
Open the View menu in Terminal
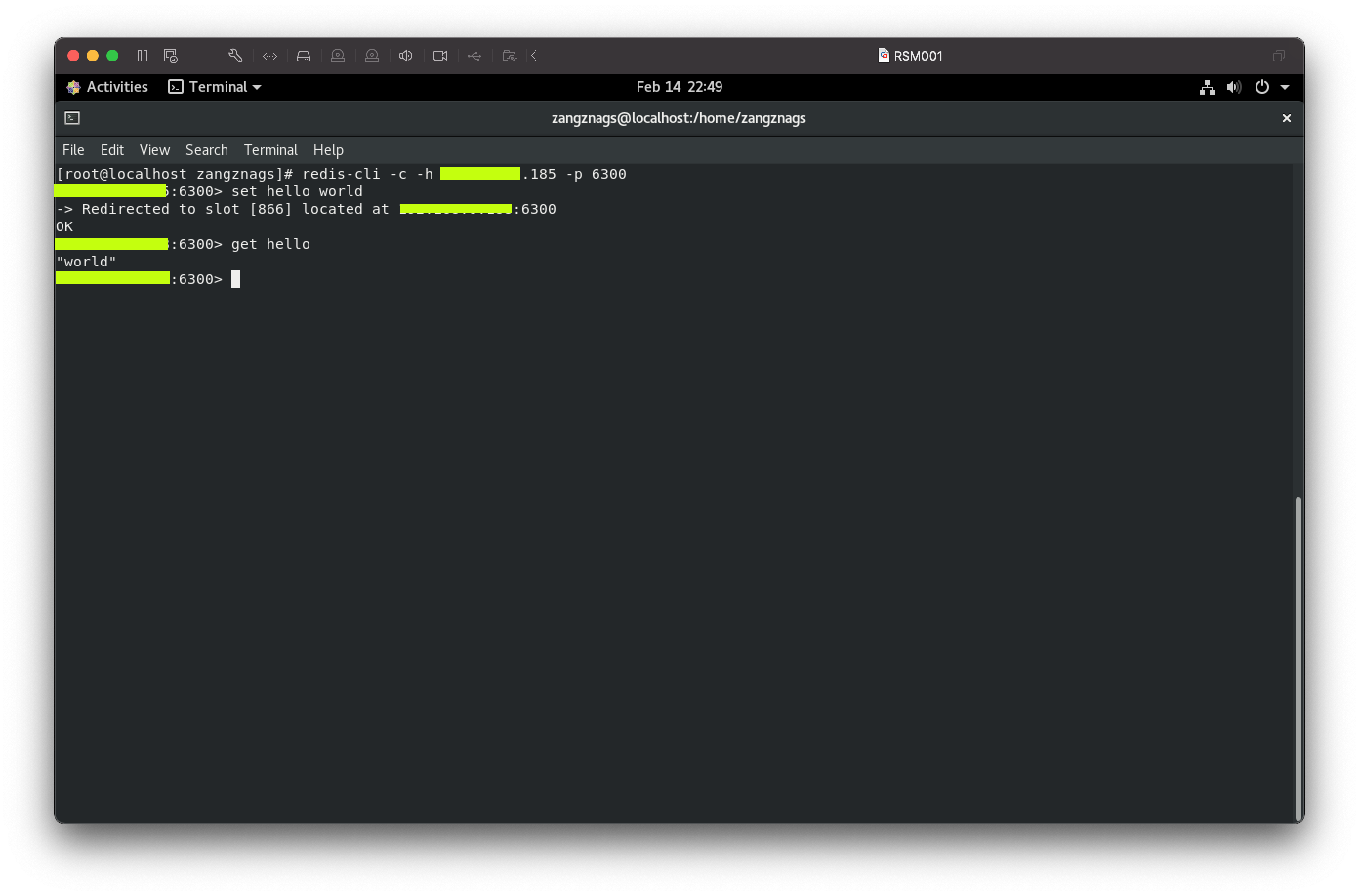click(x=154, y=150)
